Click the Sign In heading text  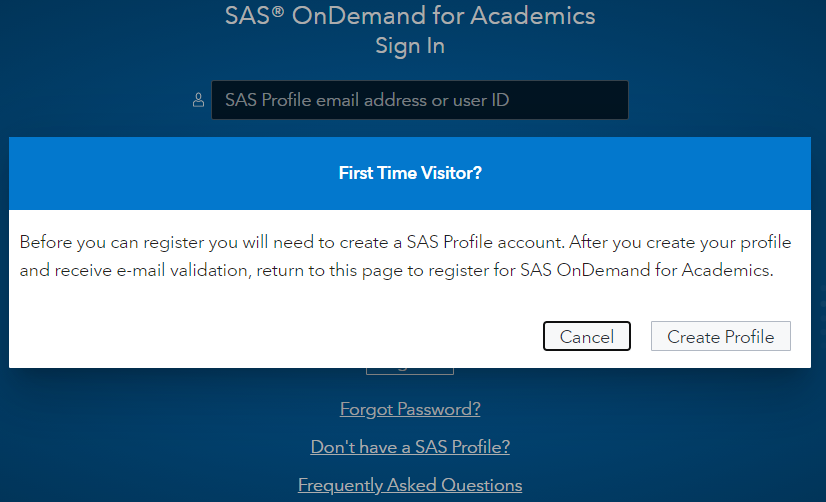point(410,46)
